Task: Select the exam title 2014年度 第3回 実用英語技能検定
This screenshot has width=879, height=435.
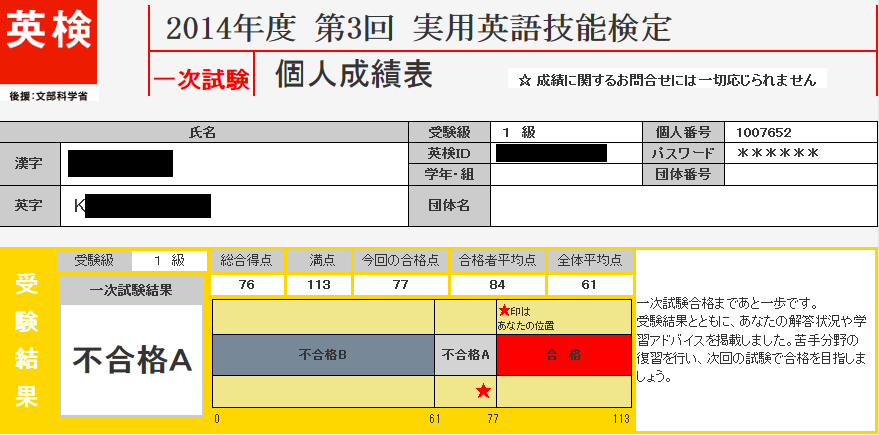Action: (418, 29)
